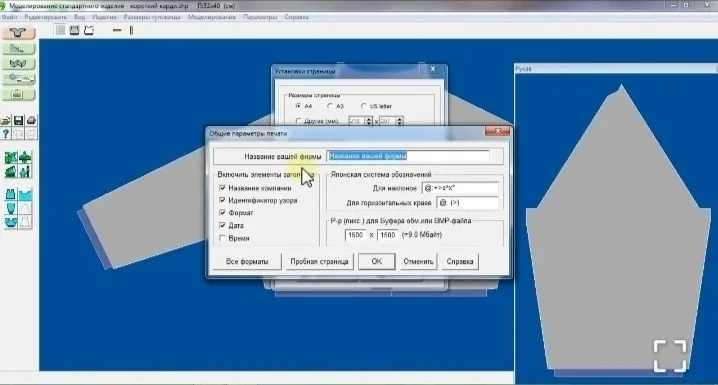Close the 'Общие параметры печати' dialog

pyautogui.click(x=497, y=132)
